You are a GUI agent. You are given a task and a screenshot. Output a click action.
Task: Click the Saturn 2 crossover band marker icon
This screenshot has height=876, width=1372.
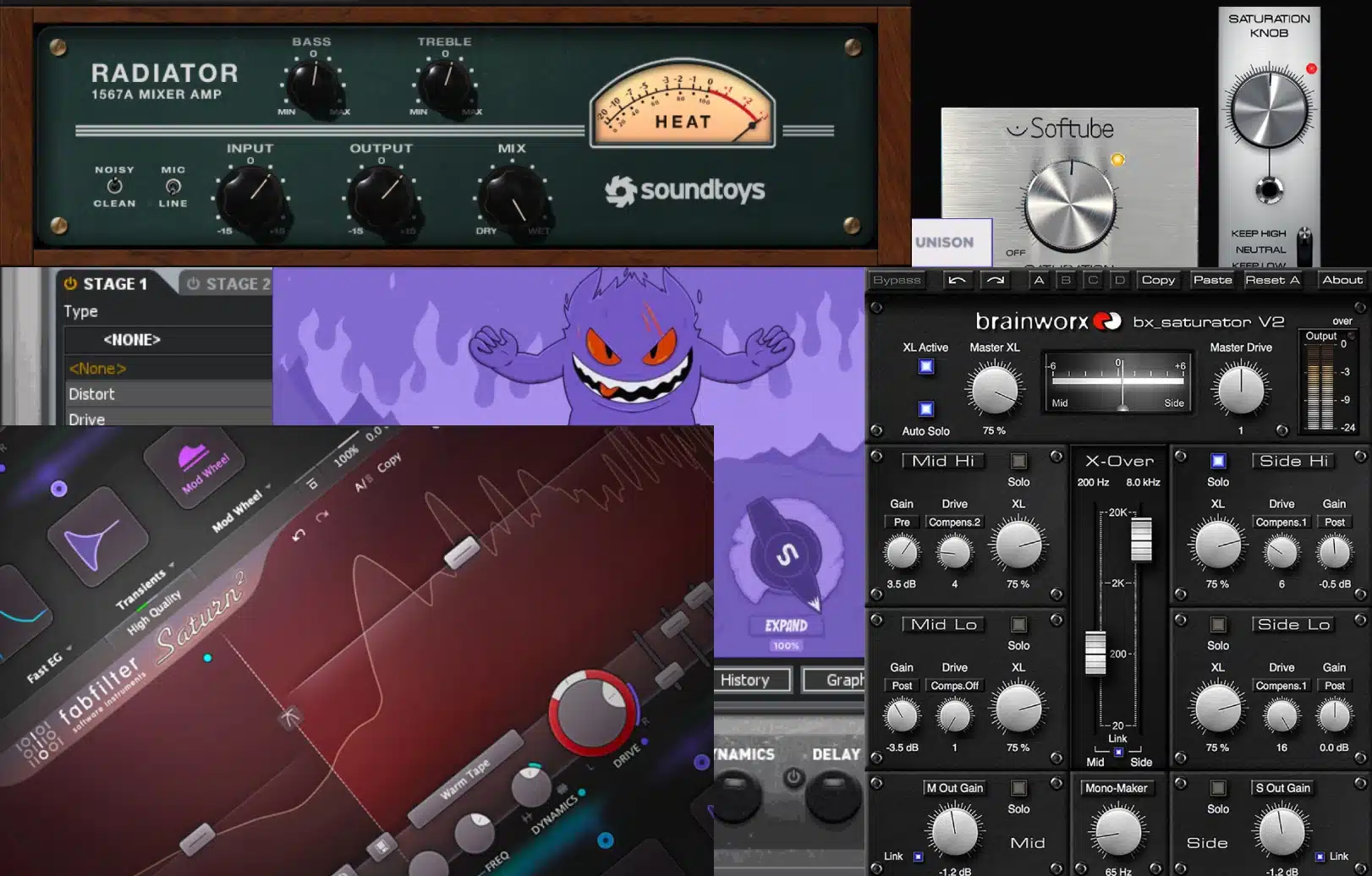(x=290, y=718)
